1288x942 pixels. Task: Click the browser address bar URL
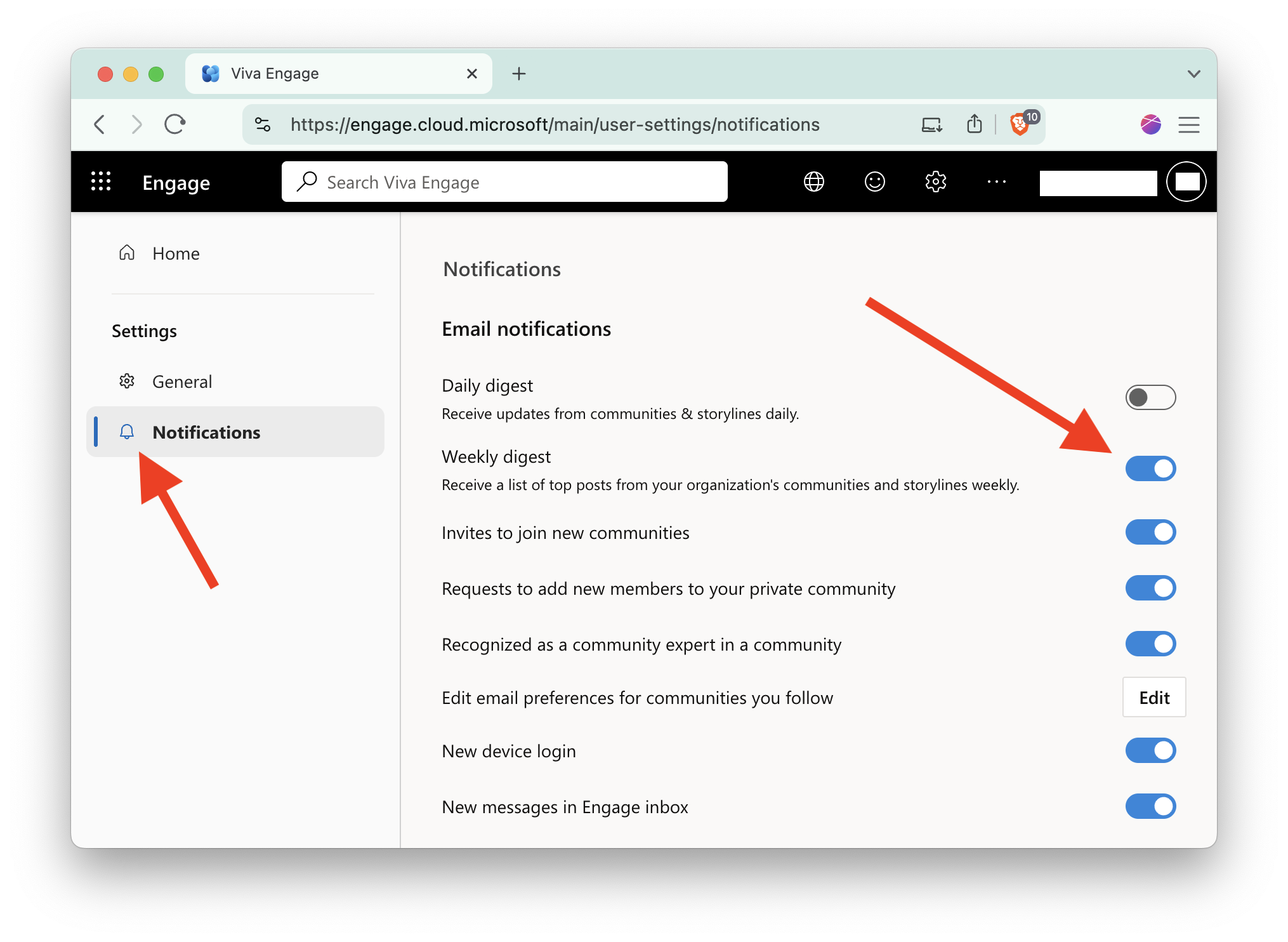coord(555,124)
